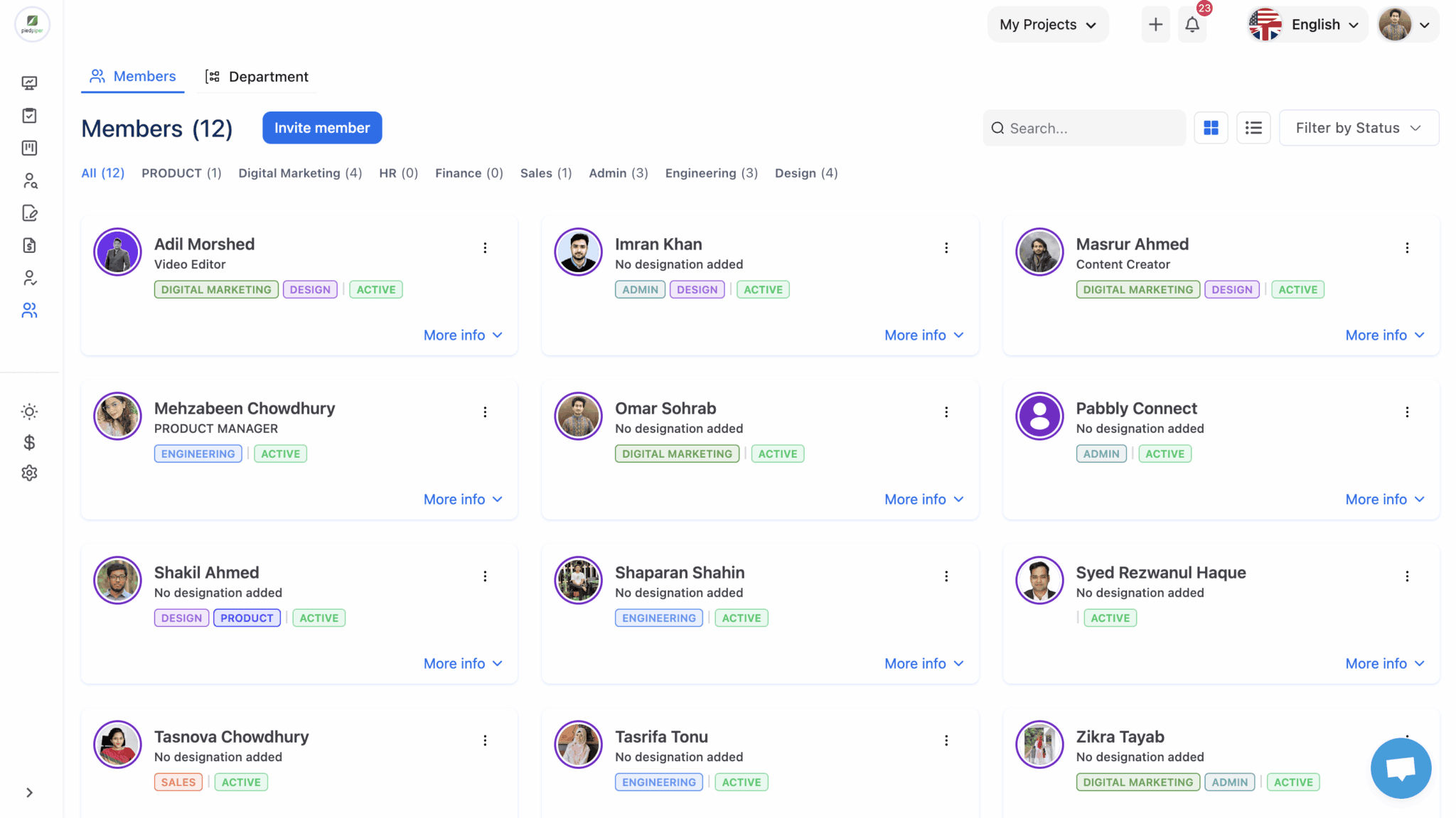Viewport: 1456px width, 818px height.
Task: Click the user search icon in sidebar
Action: (29, 181)
